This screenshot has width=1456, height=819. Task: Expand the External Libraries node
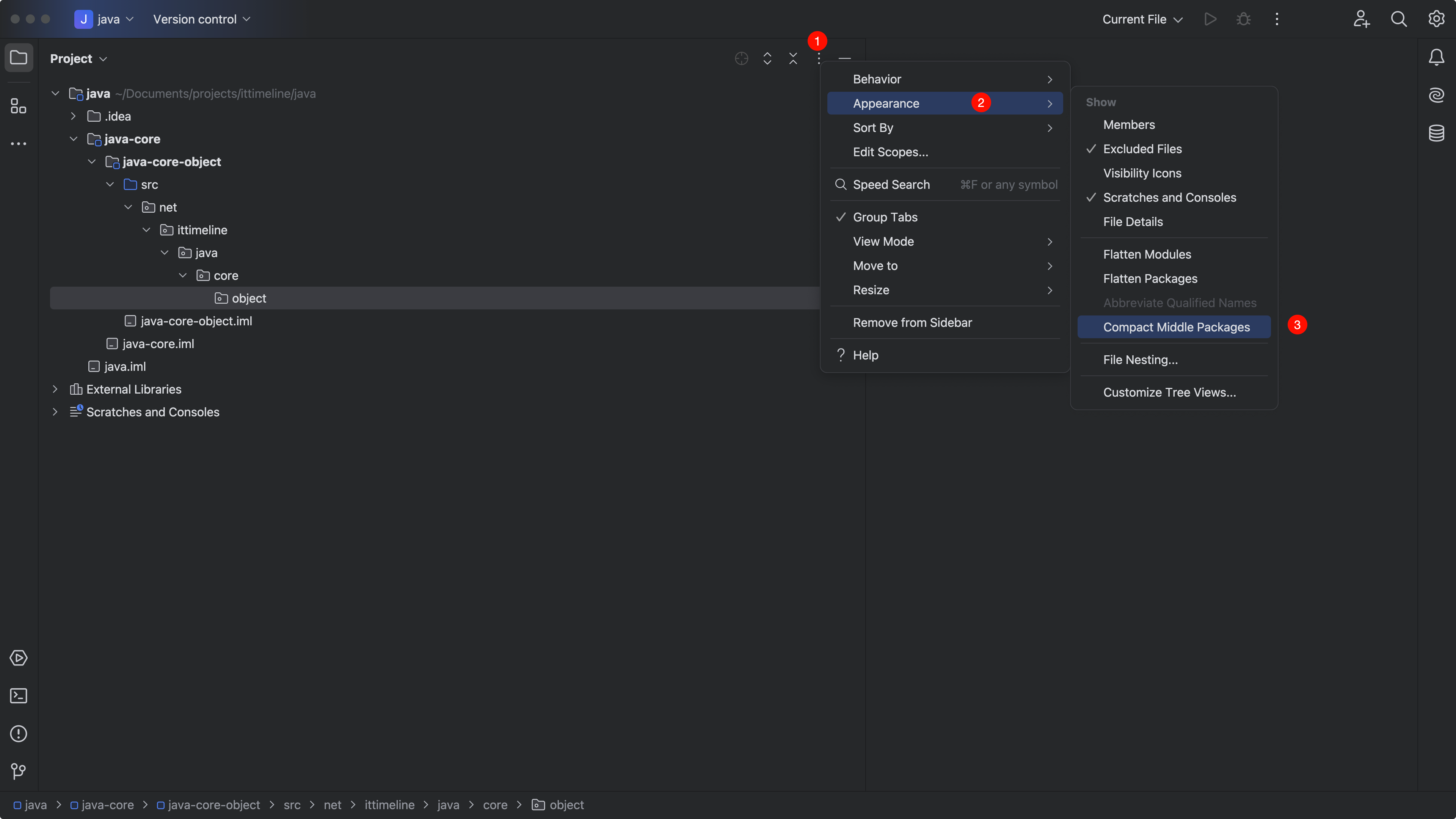tap(55, 389)
